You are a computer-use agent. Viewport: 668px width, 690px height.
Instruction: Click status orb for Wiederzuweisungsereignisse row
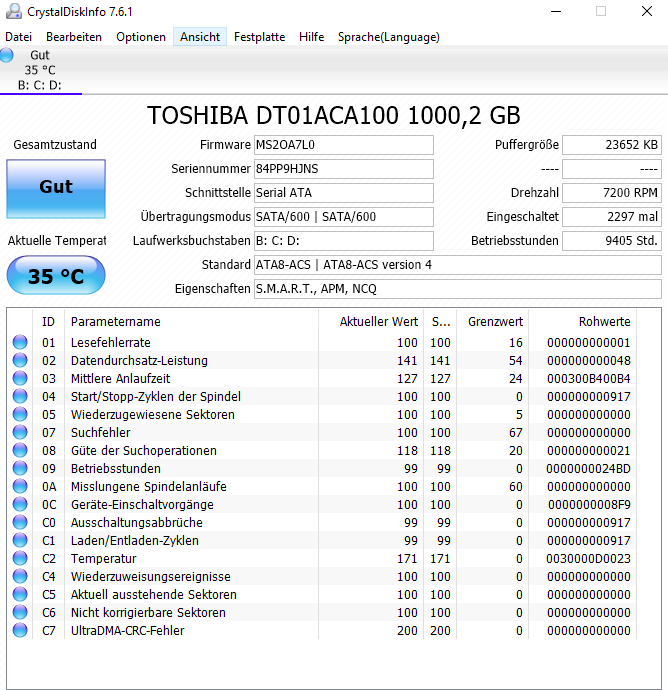20,576
